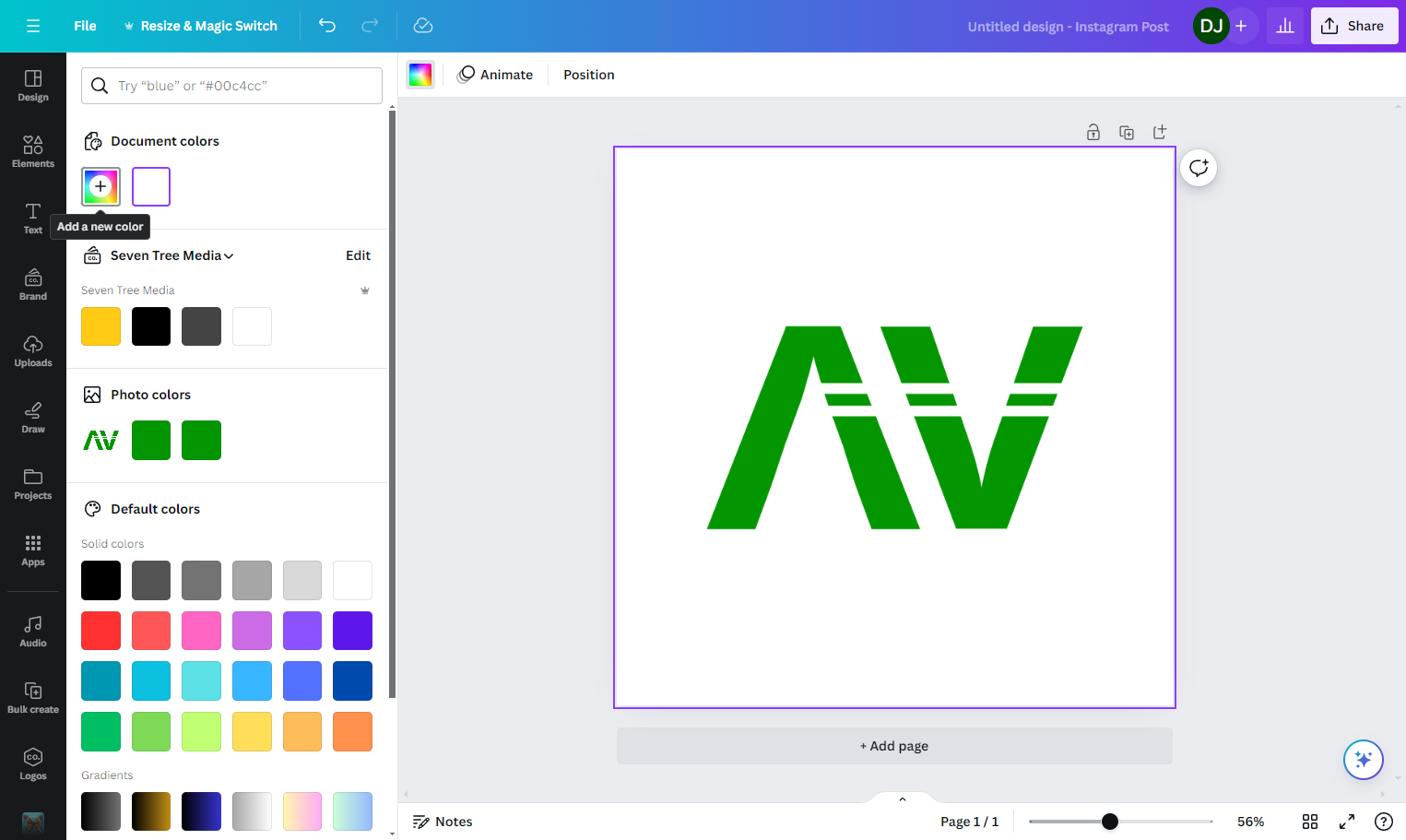This screenshot has width=1406, height=840.
Task: Open Bulk create in sidebar
Action: pyautogui.click(x=33, y=698)
